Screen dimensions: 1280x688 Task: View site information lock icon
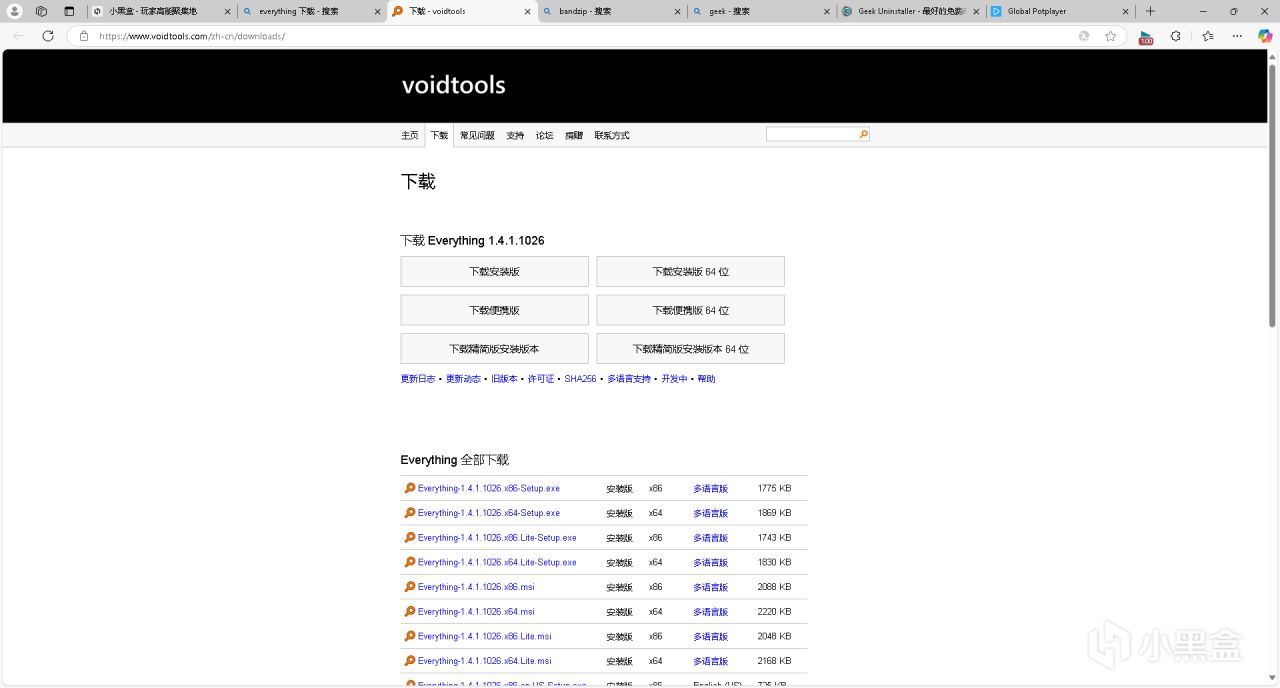(x=84, y=36)
